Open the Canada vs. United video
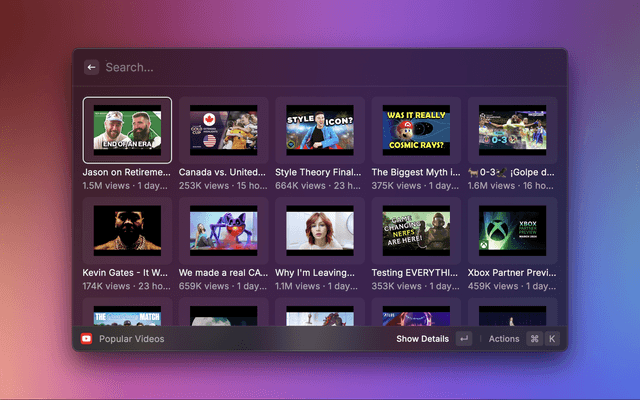This screenshot has height=400, width=640. pyautogui.click(x=223, y=130)
